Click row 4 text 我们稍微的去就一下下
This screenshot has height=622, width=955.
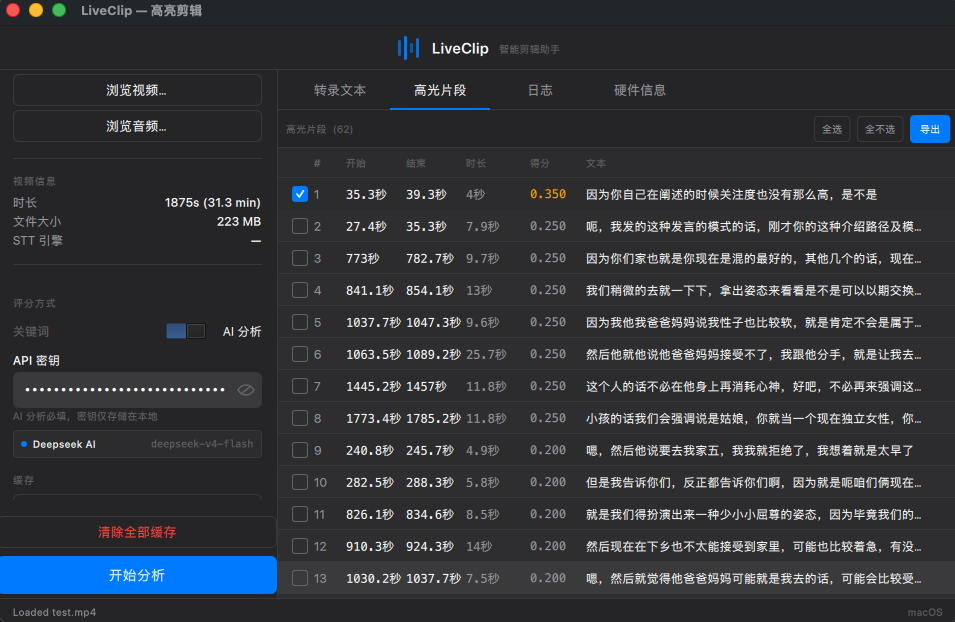tap(753, 291)
